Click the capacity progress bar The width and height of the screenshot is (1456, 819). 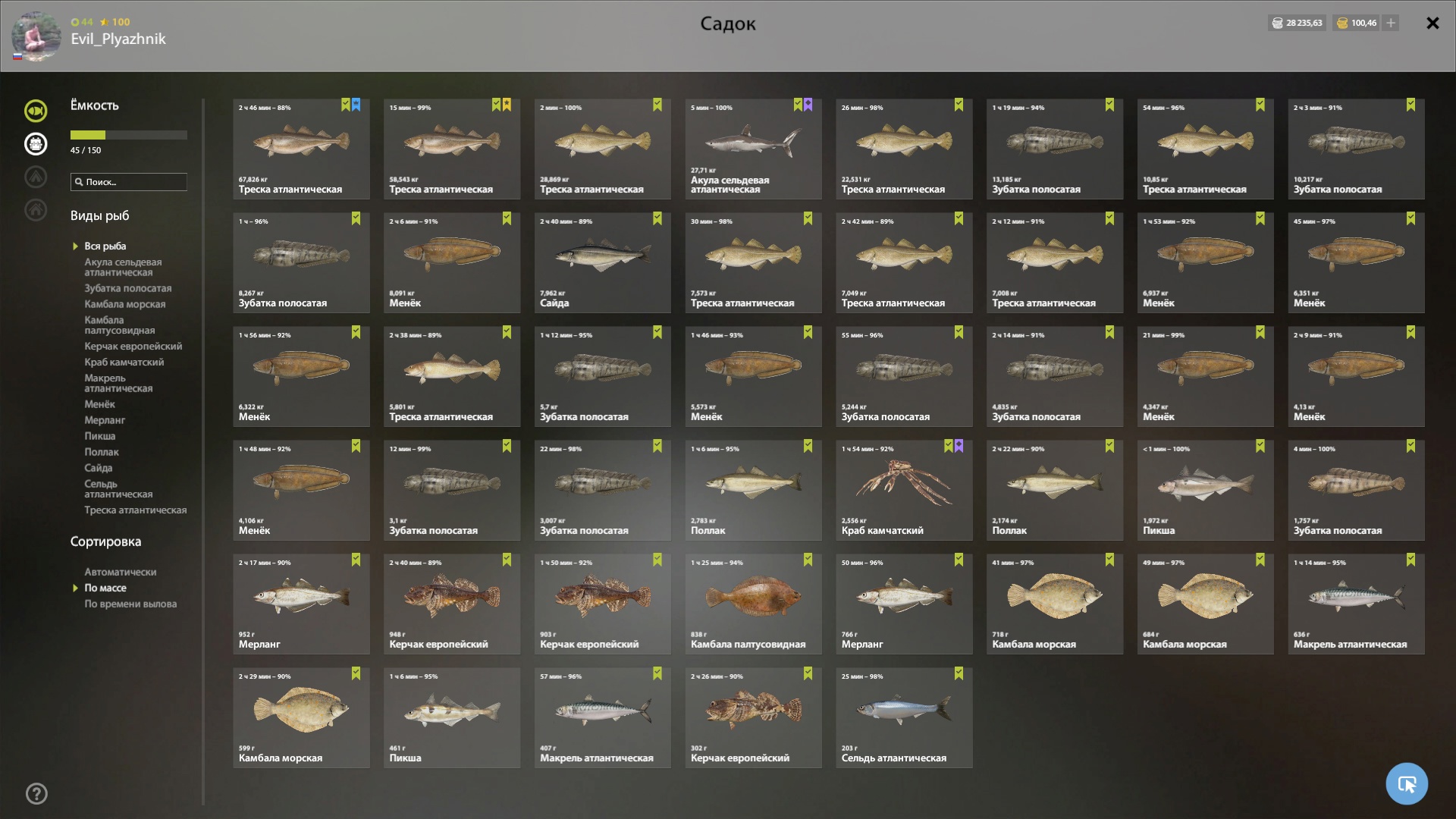pos(129,135)
